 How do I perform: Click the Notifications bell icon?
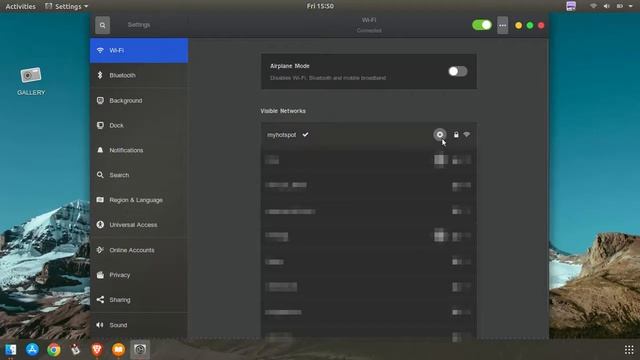click(100, 150)
